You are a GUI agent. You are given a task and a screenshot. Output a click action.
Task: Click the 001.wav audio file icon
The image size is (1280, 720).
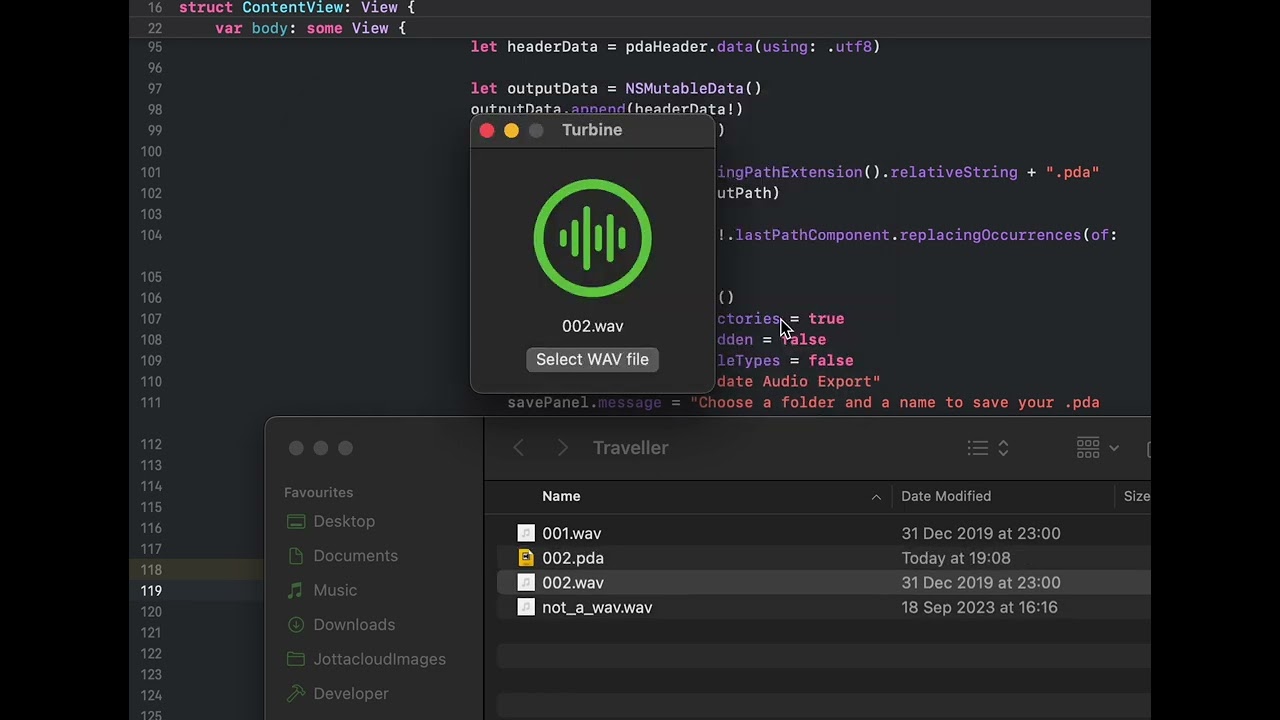526,533
